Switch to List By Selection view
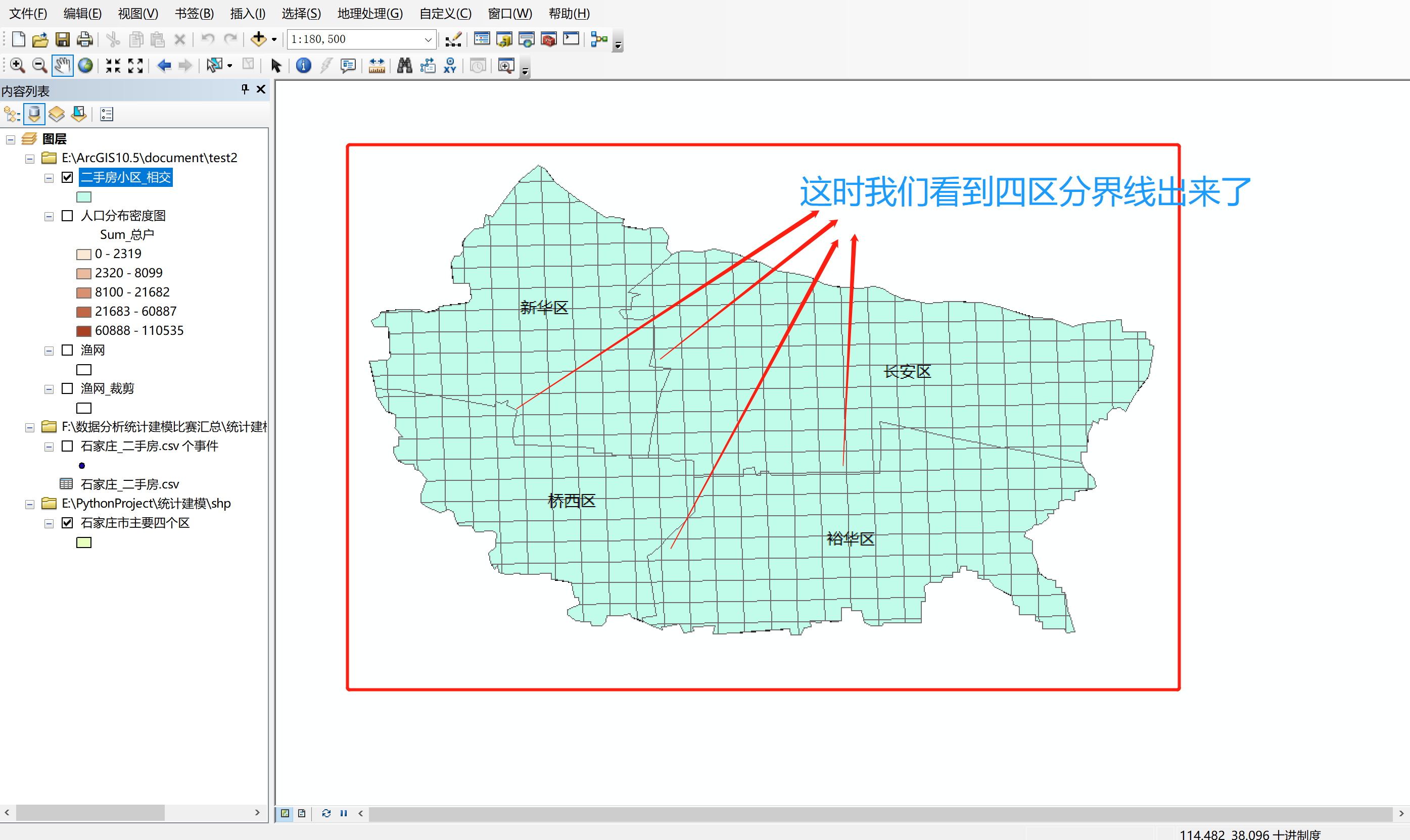The image size is (1410, 840). pyautogui.click(x=79, y=114)
